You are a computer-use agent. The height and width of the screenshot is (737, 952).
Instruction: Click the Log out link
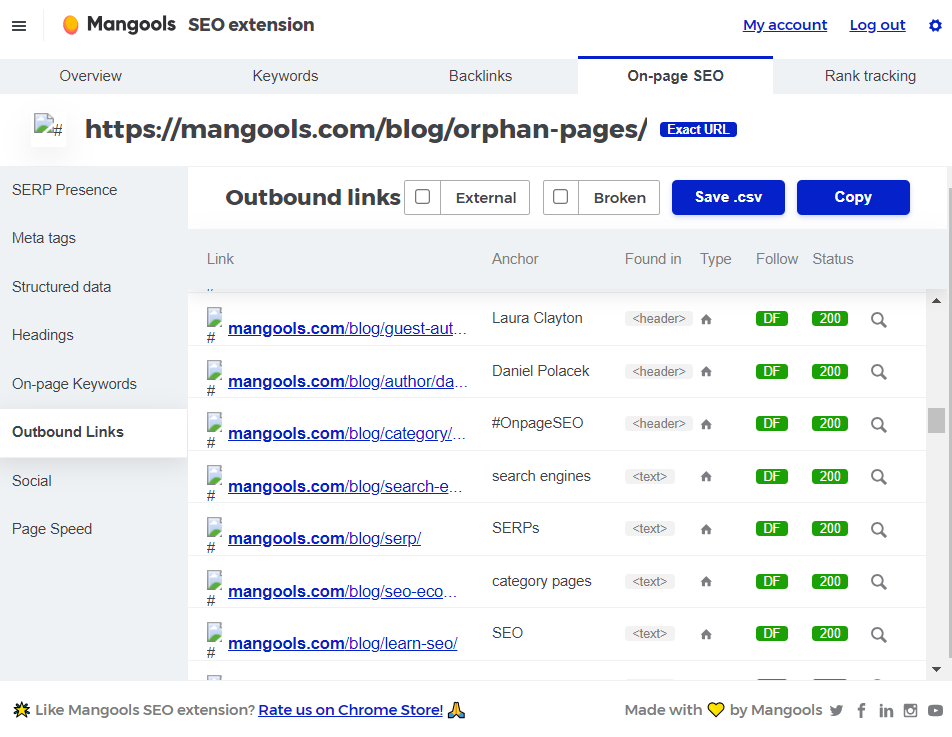tap(877, 25)
